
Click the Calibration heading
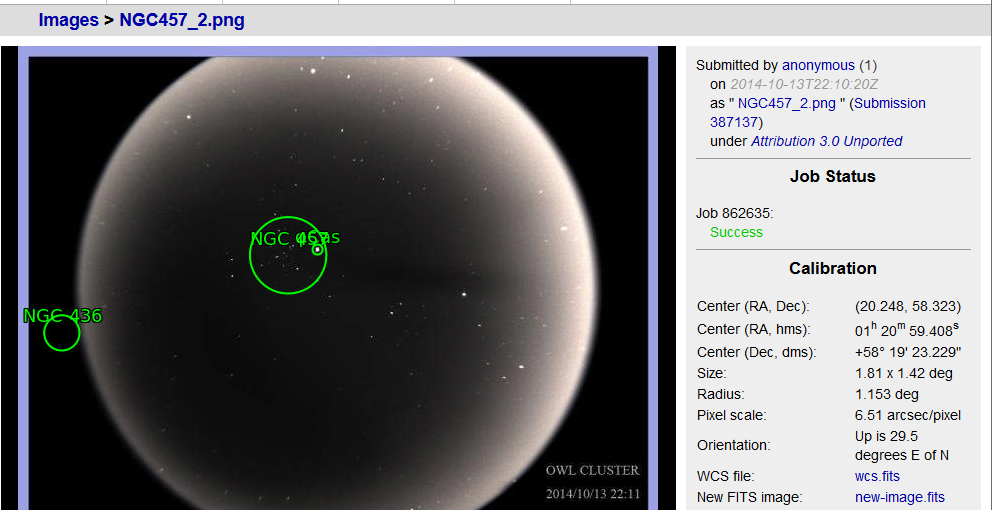pos(833,268)
